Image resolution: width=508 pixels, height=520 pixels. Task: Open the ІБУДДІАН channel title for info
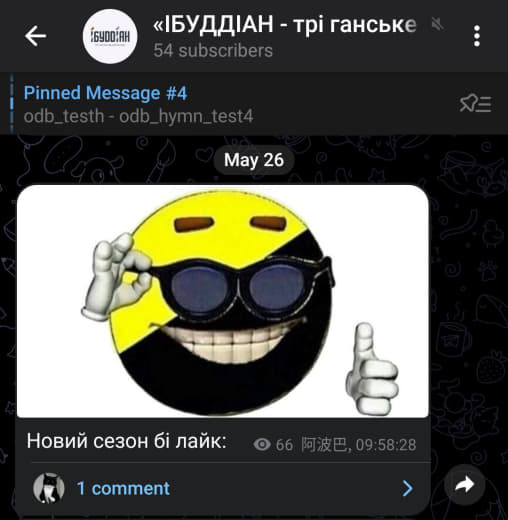[x=285, y=24]
